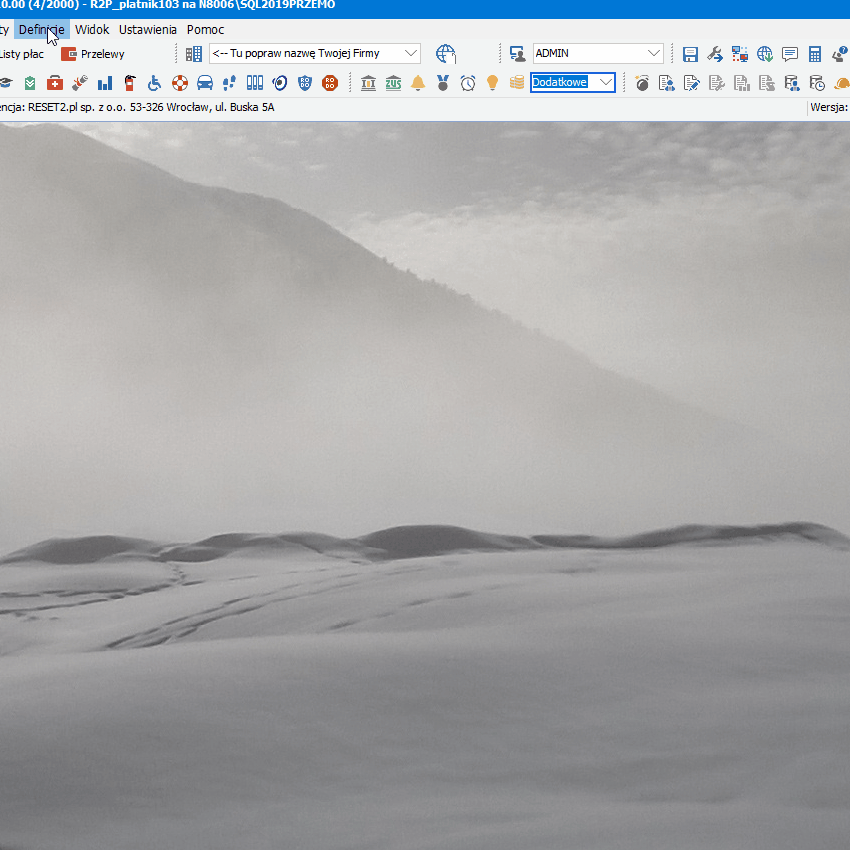Click the green checkmark document icon
Screen dimensions: 850x850
coord(30,83)
